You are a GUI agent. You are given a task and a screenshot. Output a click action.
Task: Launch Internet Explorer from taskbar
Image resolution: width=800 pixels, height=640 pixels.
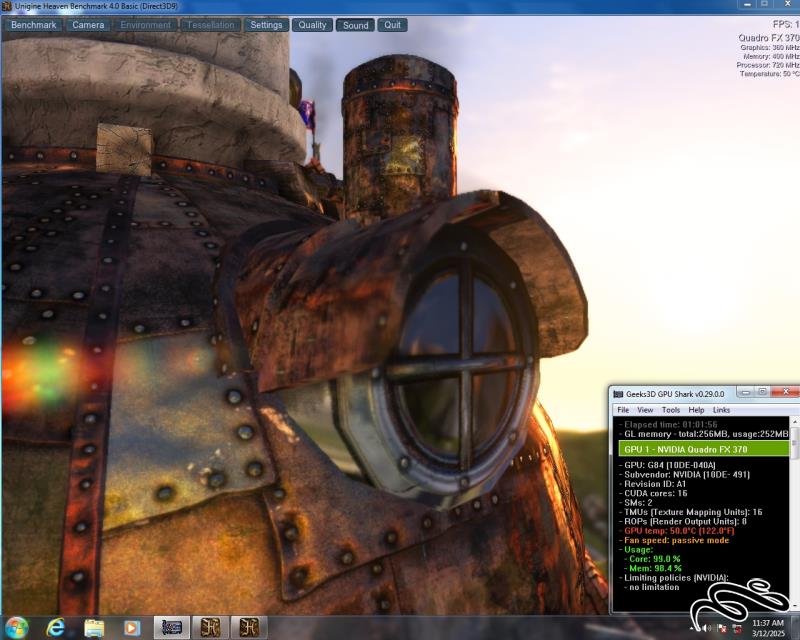click(55, 627)
